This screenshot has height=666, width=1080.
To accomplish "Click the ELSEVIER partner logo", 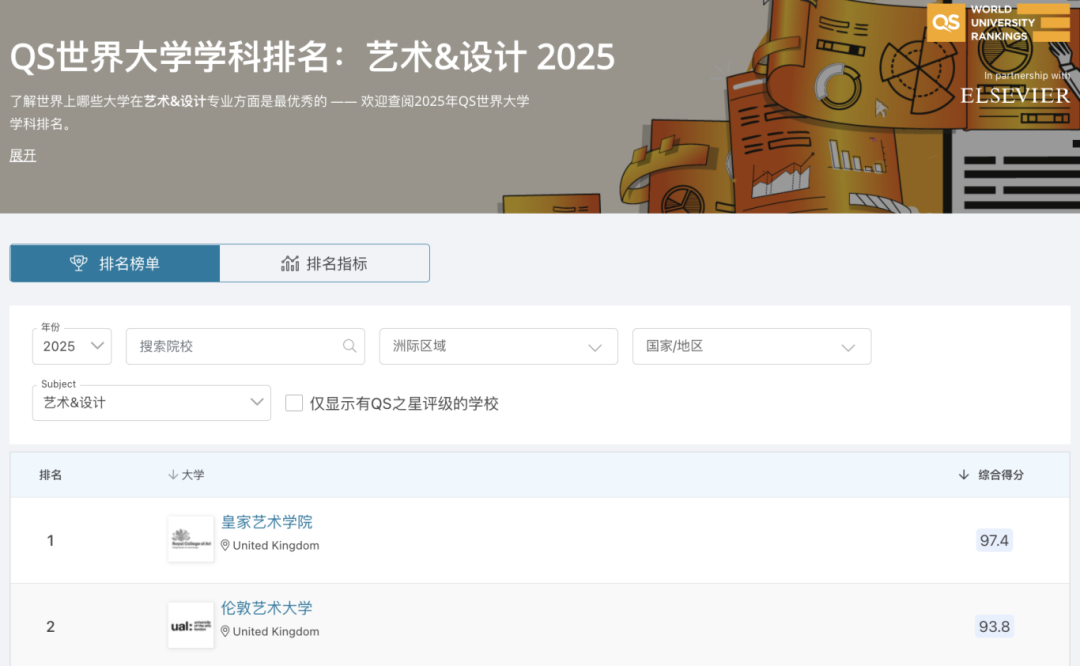I will [1015, 95].
